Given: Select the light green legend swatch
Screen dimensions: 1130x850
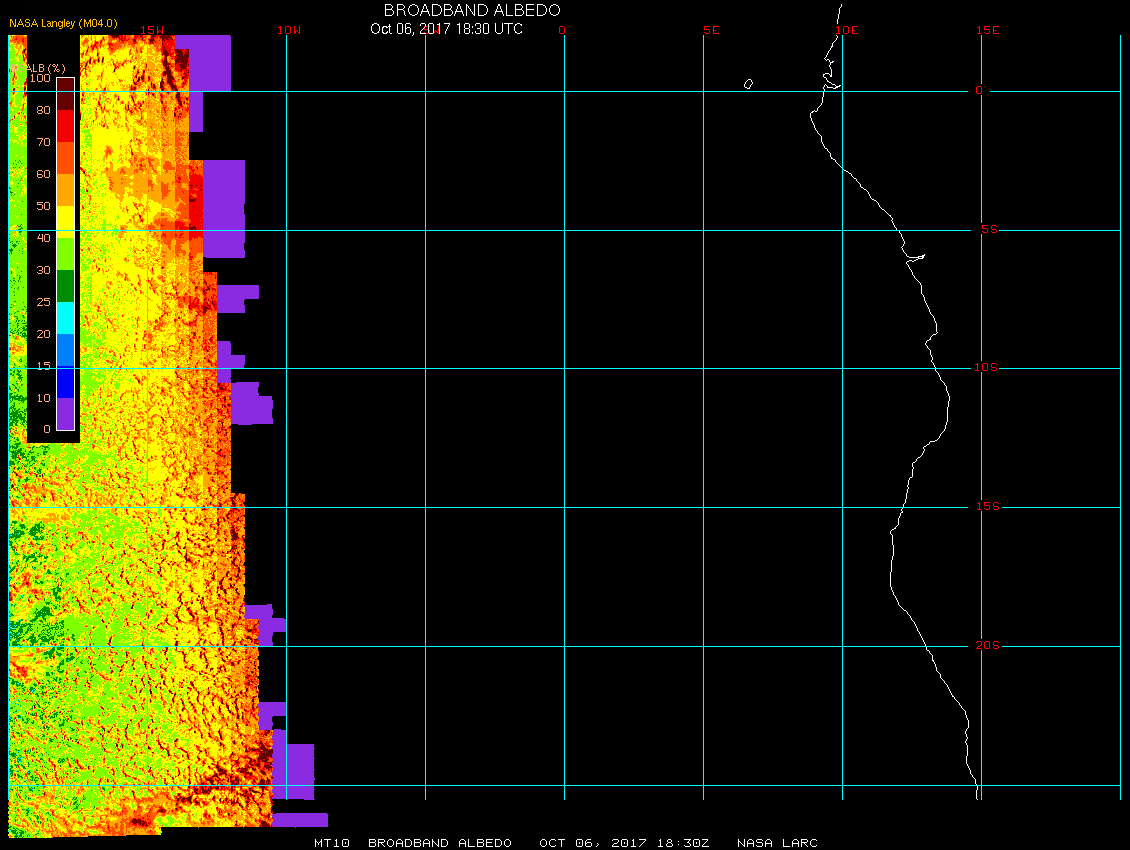Looking at the screenshot, I should (x=65, y=253).
